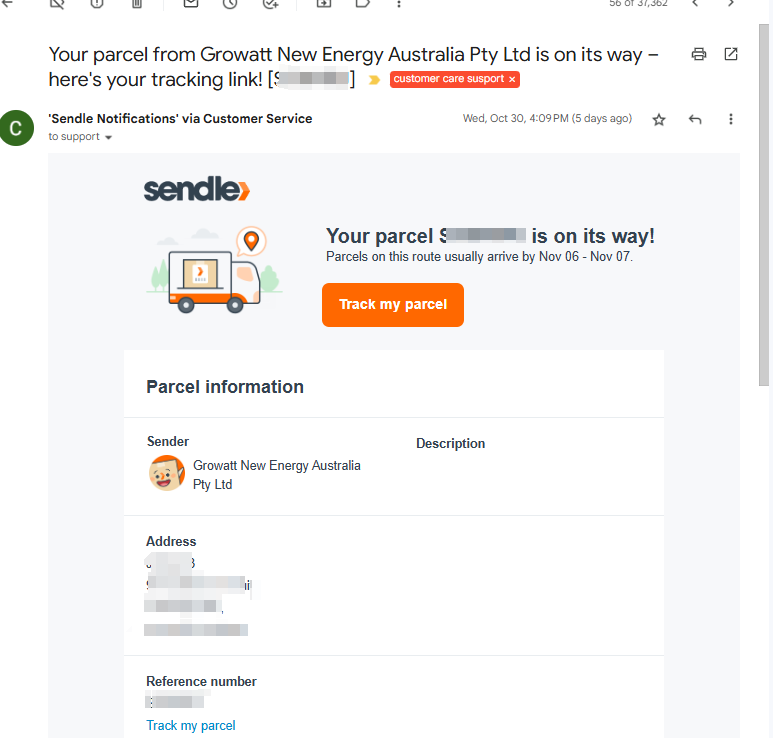
Task: Go to the older conversation arrow
Action: [731, 4]
